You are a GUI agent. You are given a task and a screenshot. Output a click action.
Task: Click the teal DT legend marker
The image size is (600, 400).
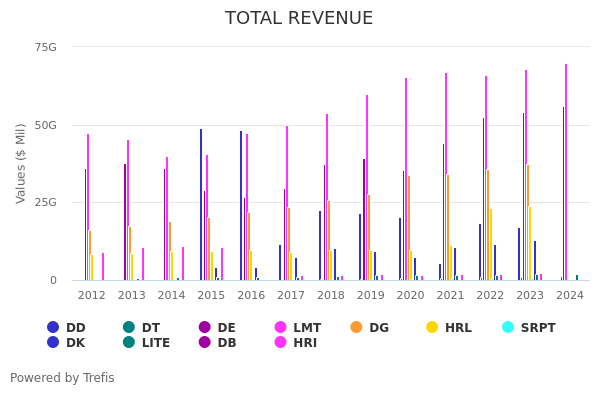click(129, 327)
